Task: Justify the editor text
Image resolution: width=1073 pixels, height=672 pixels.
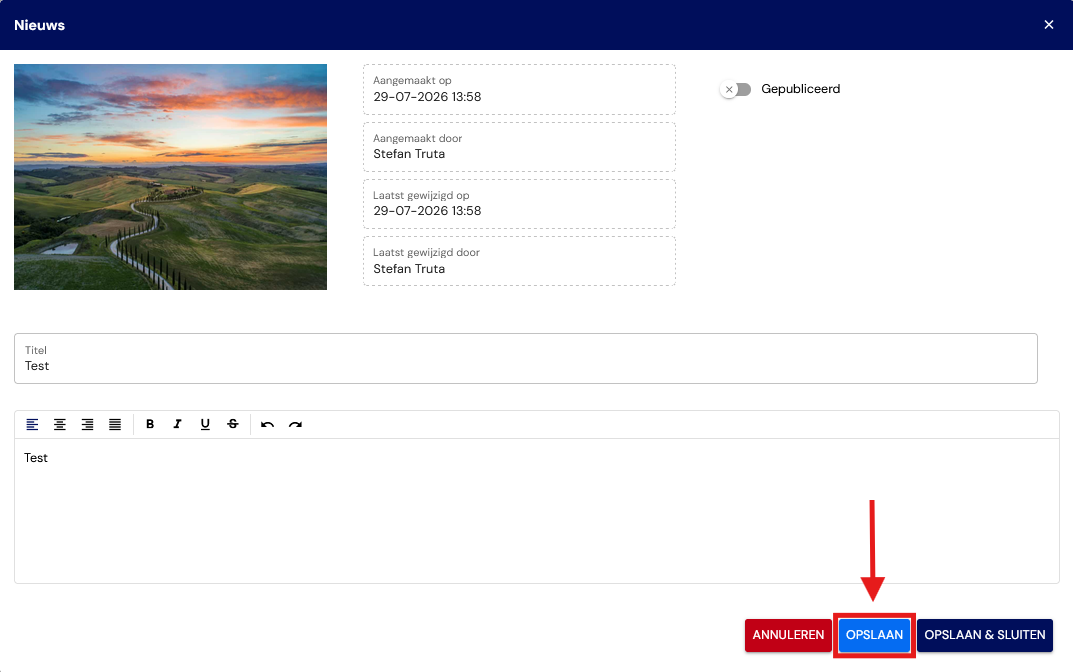Action: [x=115, y=424]
